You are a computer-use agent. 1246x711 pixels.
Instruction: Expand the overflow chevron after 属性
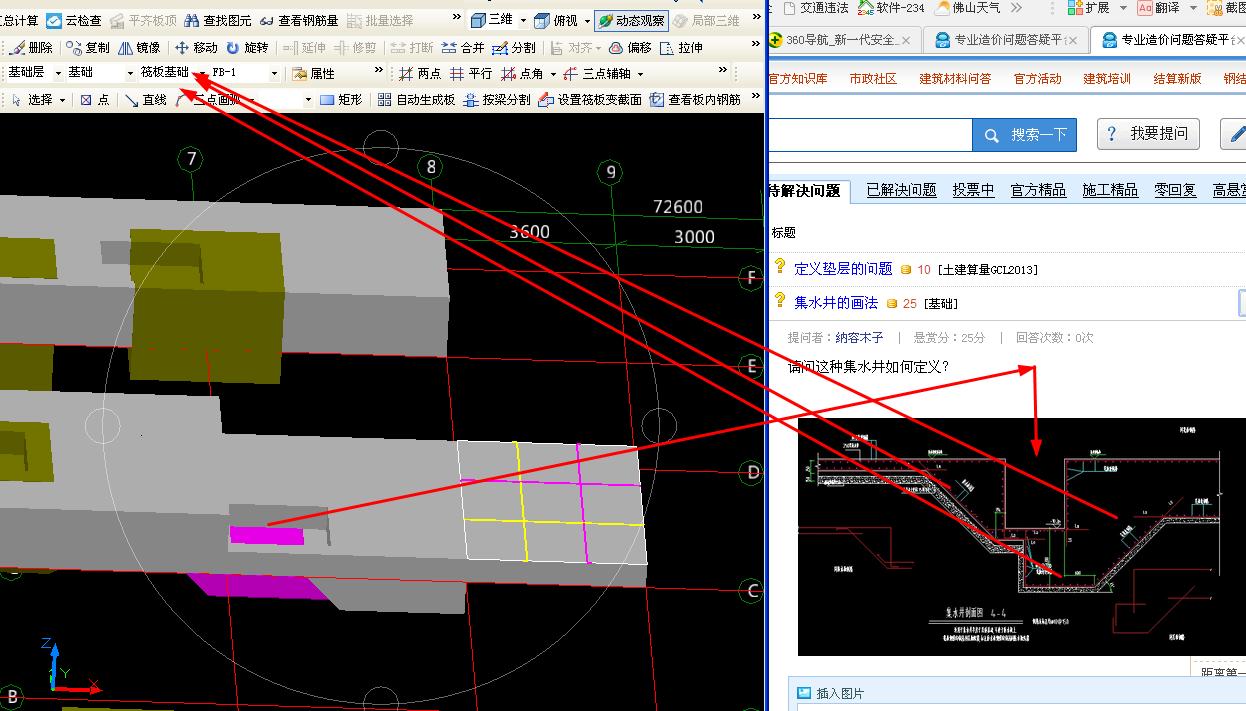click(378, 71)
